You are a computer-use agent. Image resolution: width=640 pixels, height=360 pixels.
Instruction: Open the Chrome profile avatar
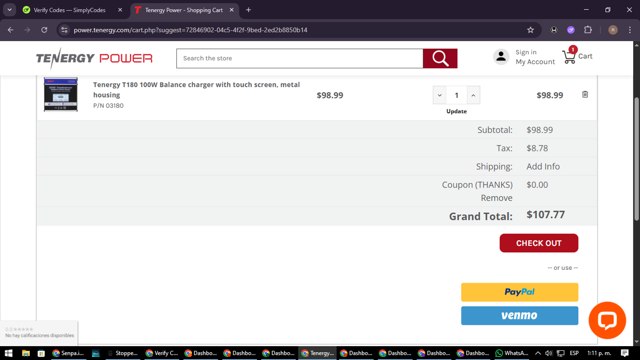[x=613, y=30]
